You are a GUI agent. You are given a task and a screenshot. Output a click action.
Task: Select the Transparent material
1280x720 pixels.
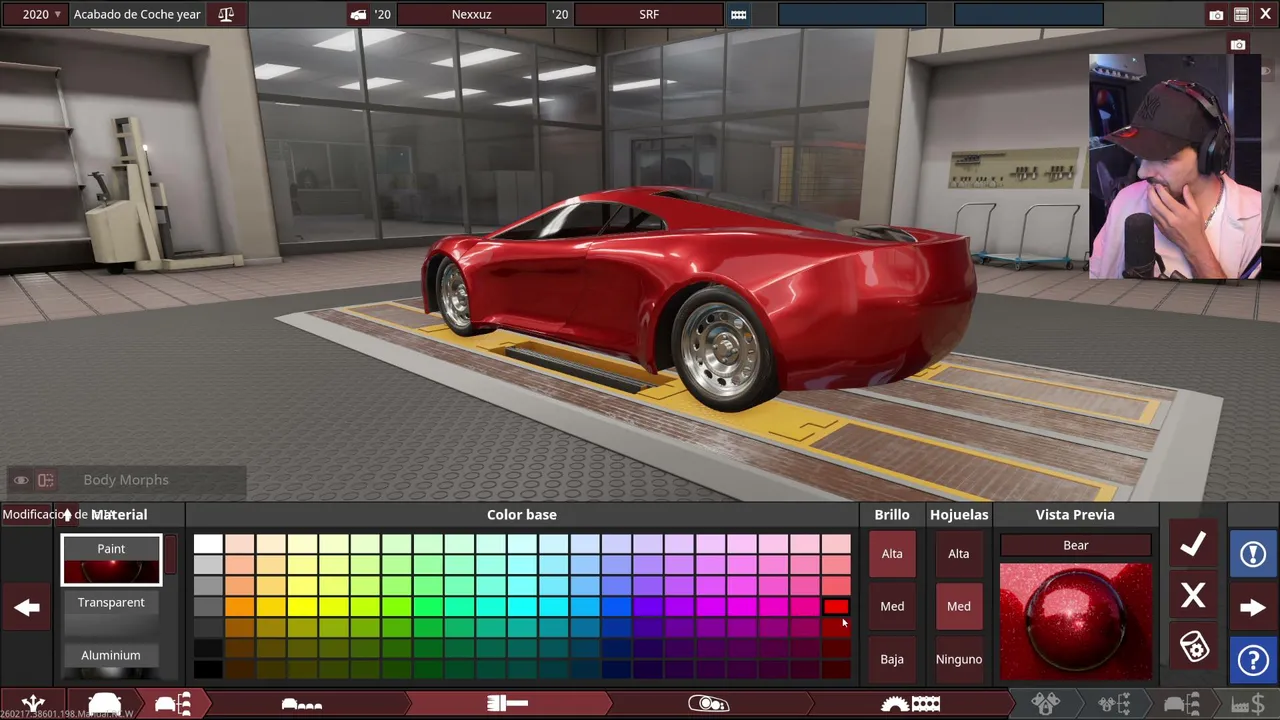pyautogui.click(x=111, y=613)
